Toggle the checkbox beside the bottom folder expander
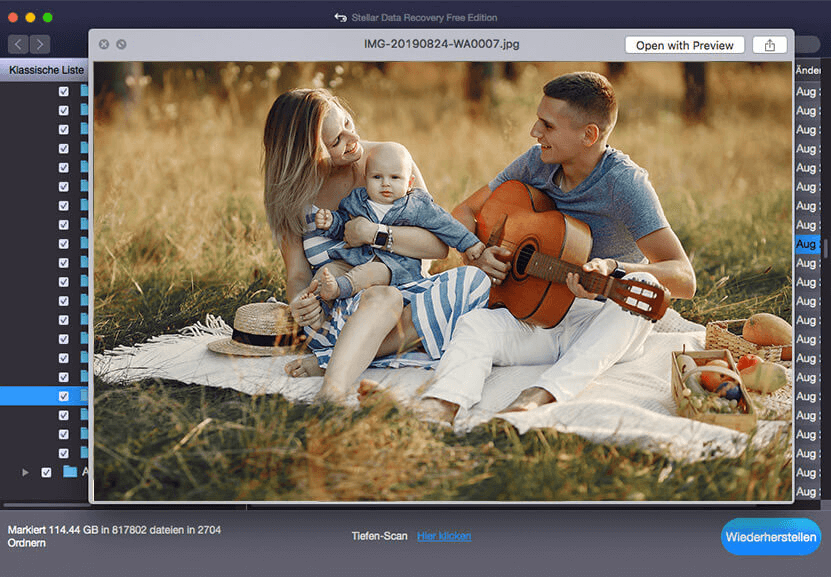The image size is (831, 577). click(x=46, y=472)
